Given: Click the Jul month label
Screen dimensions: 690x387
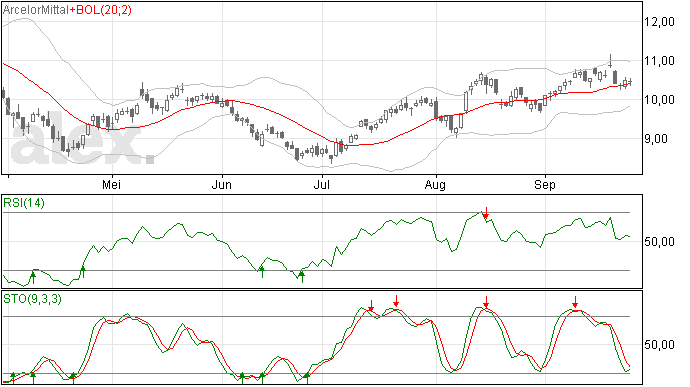Looking at the screenshot, I should coord(322,185).
